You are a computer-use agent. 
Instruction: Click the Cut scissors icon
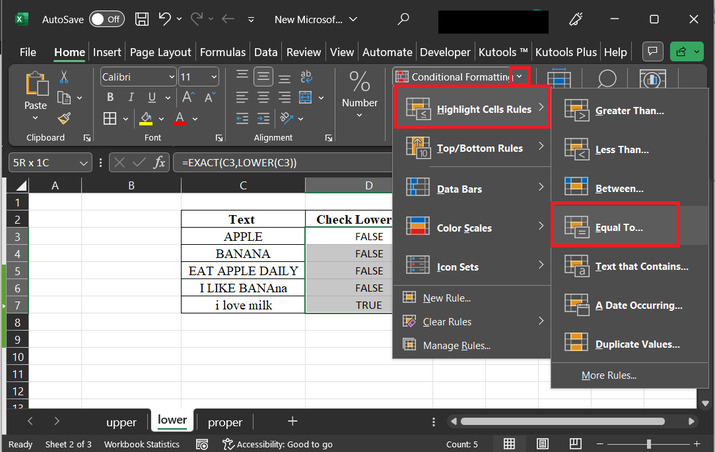64,76
